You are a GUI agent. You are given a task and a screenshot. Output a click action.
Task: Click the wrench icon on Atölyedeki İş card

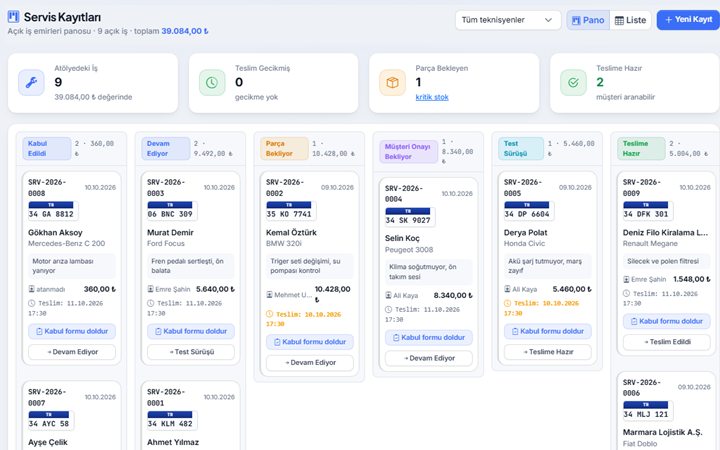pyautogui.click(x=31, y=83)
